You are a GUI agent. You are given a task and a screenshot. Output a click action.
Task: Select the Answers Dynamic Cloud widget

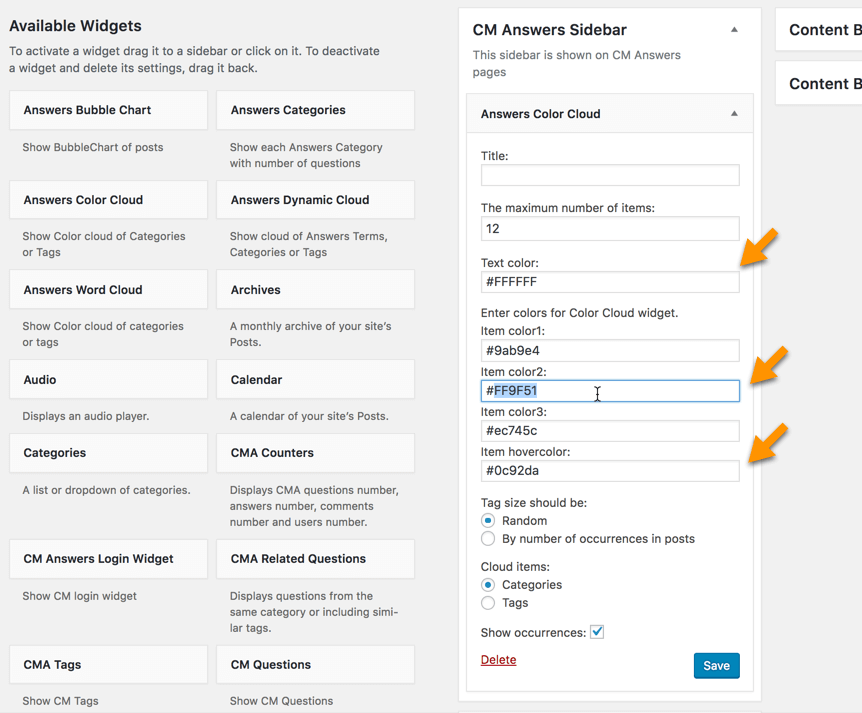point(315,200)
